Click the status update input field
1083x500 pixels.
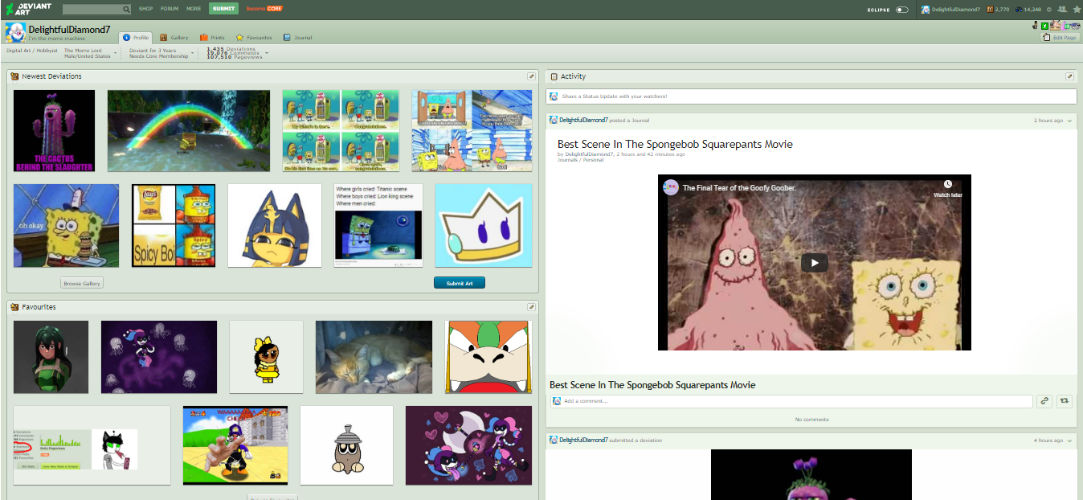(x=812, y=96)
